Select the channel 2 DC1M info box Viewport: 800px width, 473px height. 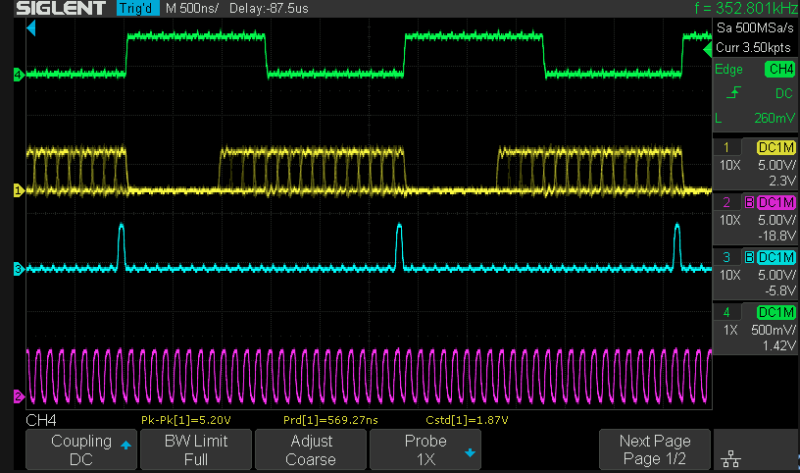(755, 218)
